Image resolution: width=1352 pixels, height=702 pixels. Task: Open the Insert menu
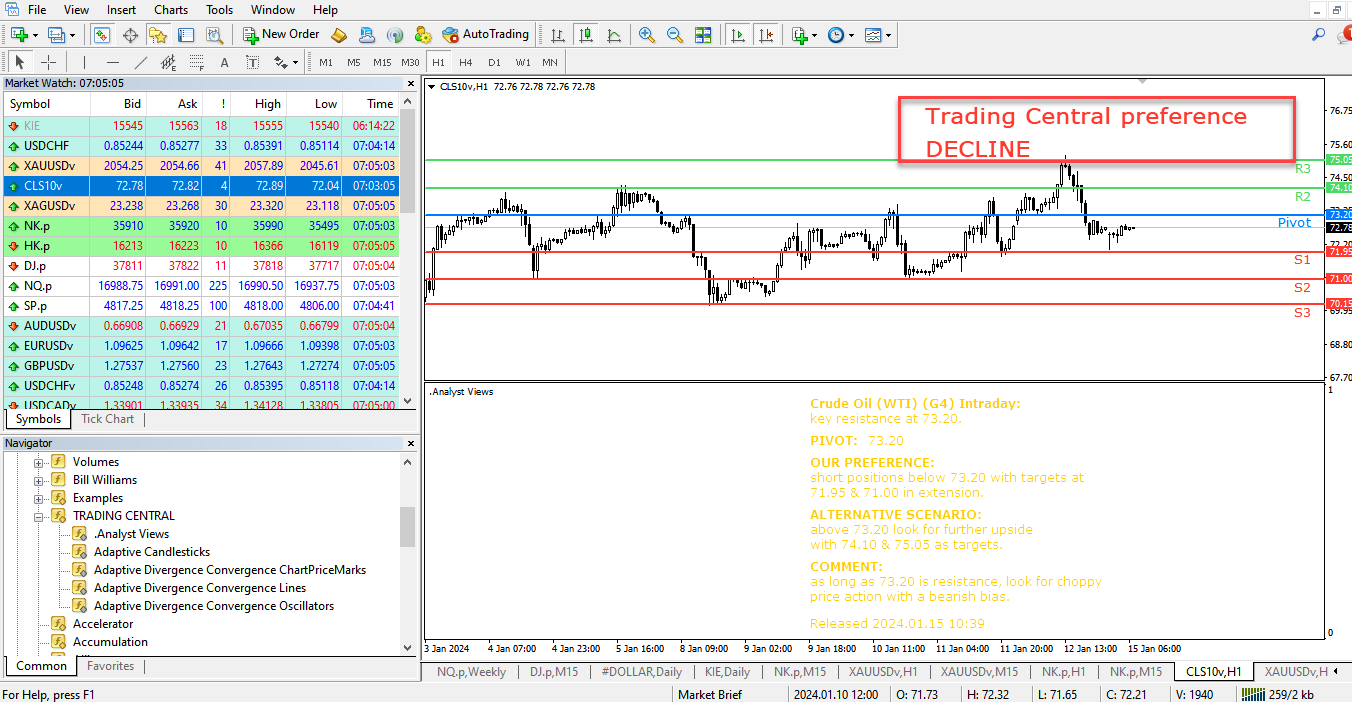coord(121,10)
